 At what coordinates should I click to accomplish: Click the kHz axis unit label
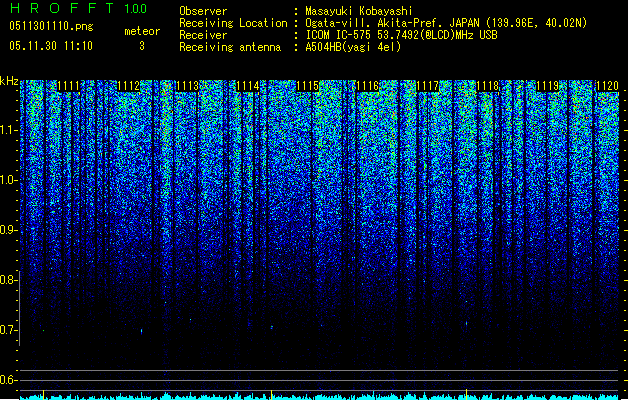[x=9, y=81]
